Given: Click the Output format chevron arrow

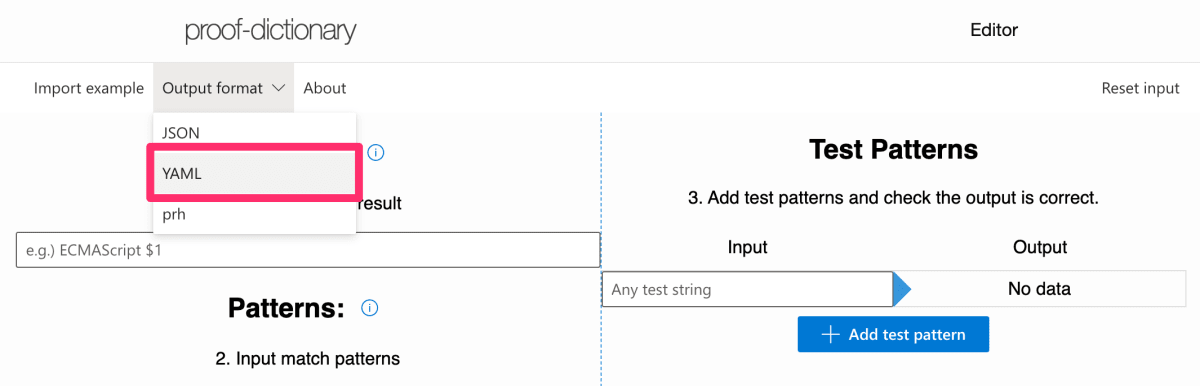Looking at the screenshot, I should click(278, 88).
